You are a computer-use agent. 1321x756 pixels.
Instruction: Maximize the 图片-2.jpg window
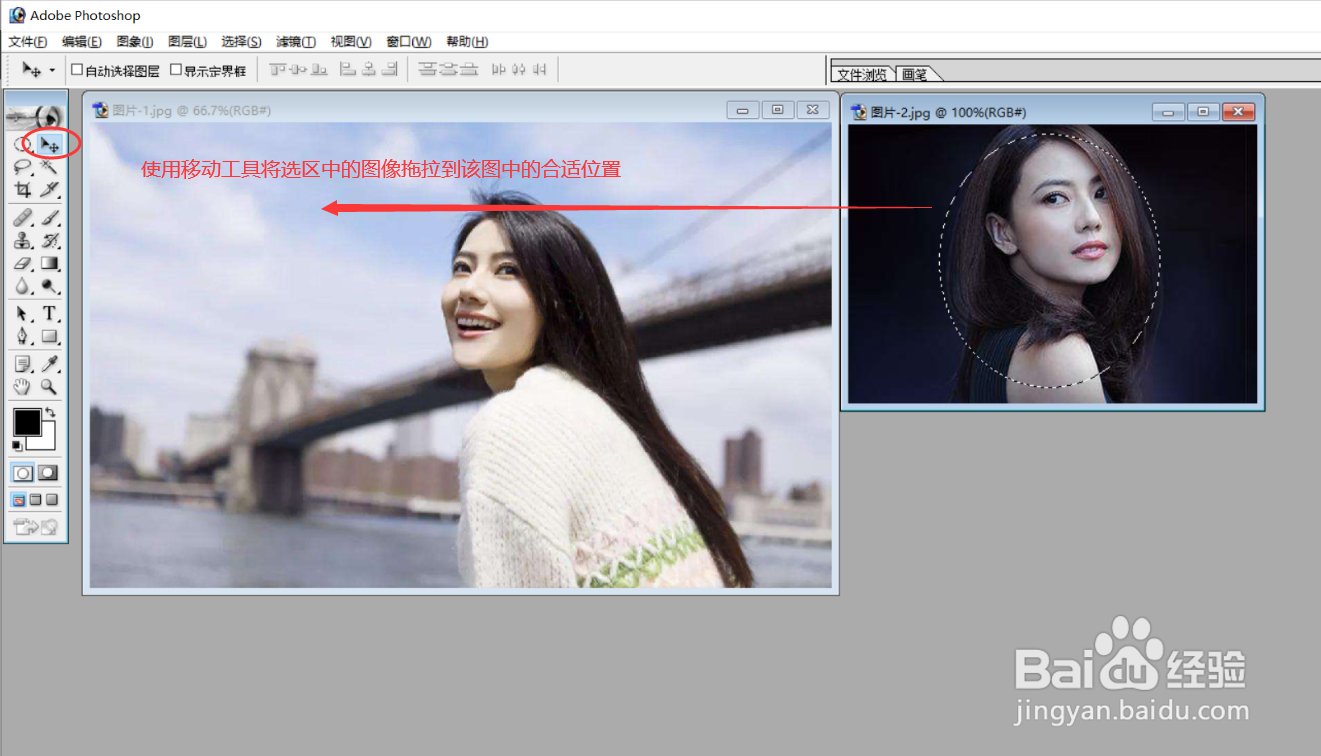tap(1203, 112)
